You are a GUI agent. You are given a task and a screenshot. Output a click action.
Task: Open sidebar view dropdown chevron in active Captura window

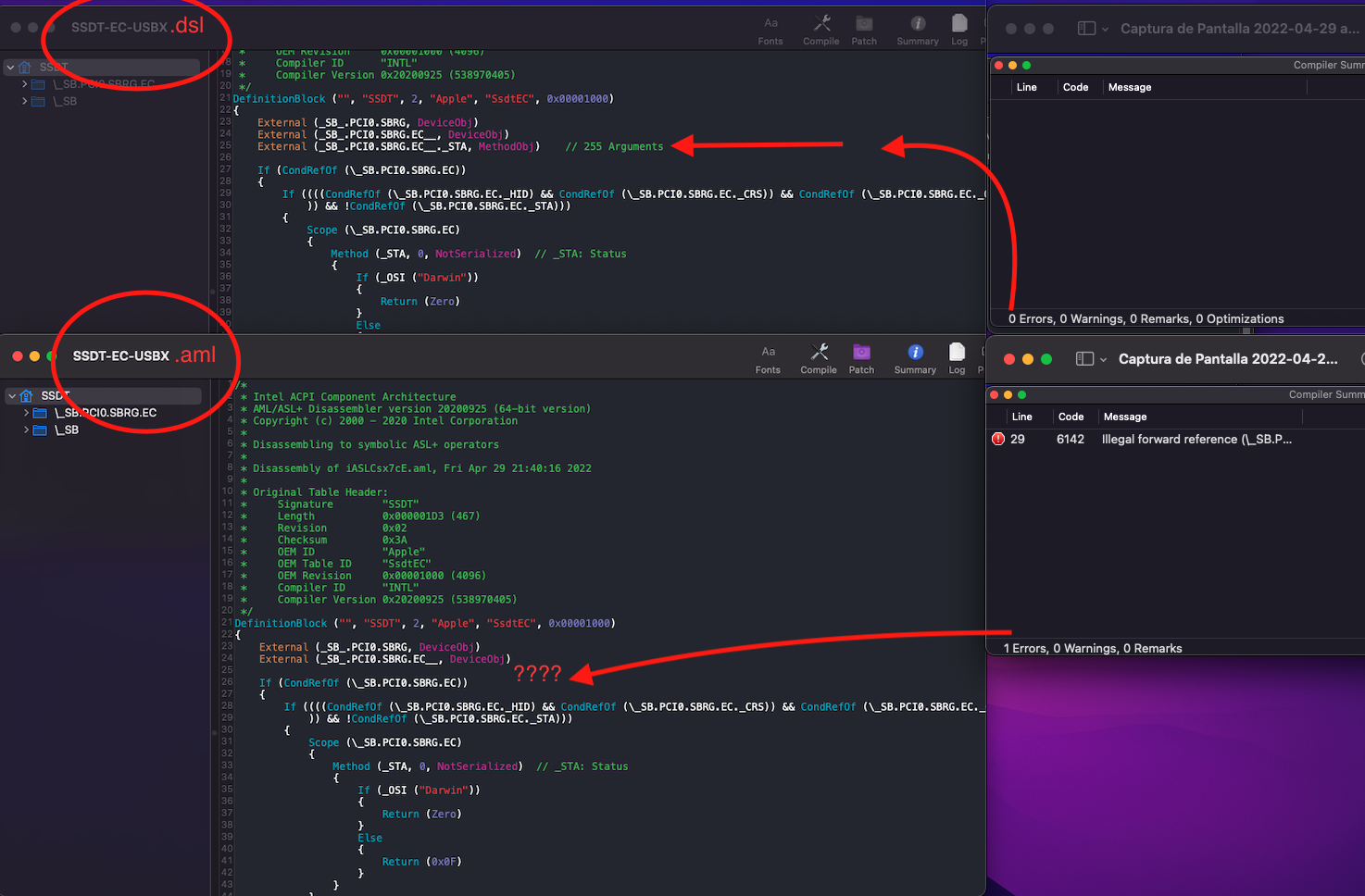click(1103, 360)
